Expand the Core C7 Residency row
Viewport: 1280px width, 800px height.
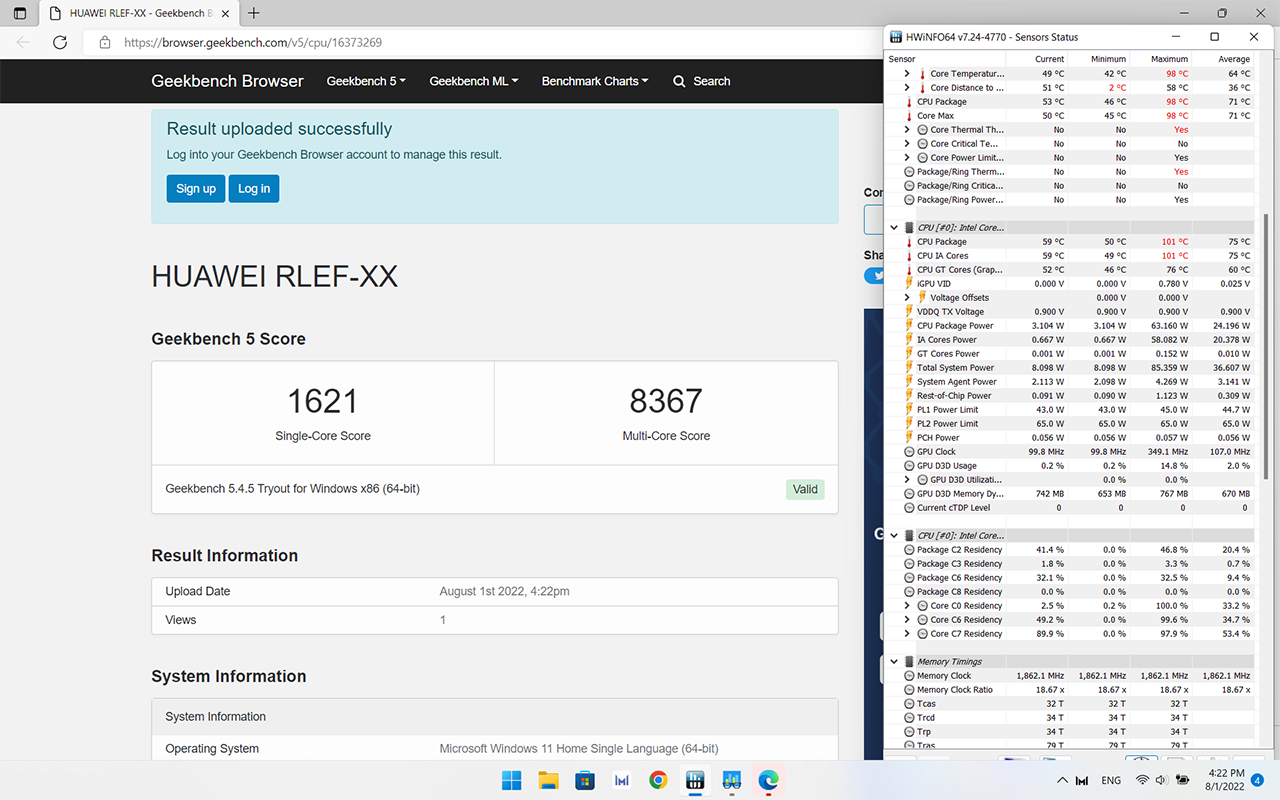[x=907, y=634]
